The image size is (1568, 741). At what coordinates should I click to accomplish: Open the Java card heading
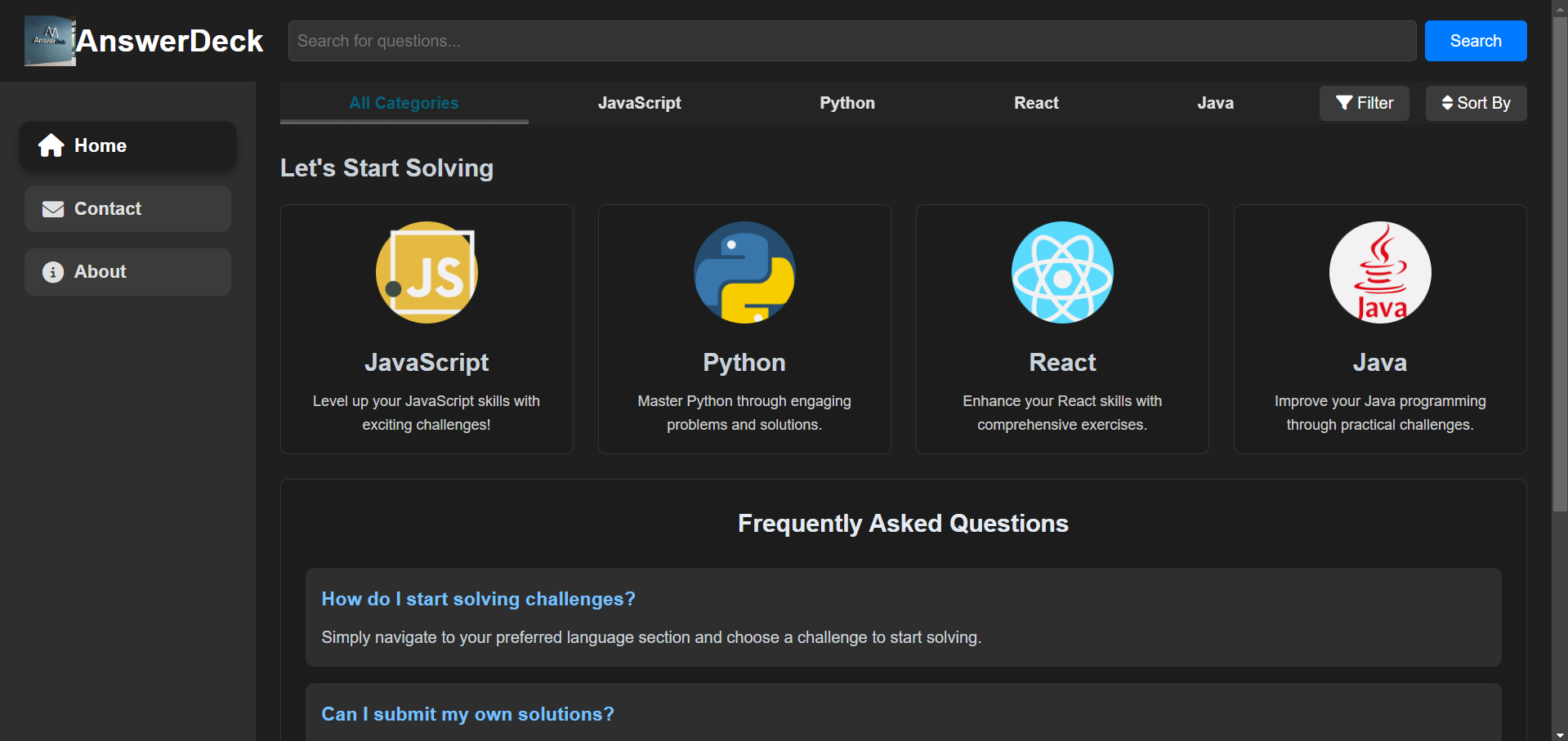[1380, 362]
